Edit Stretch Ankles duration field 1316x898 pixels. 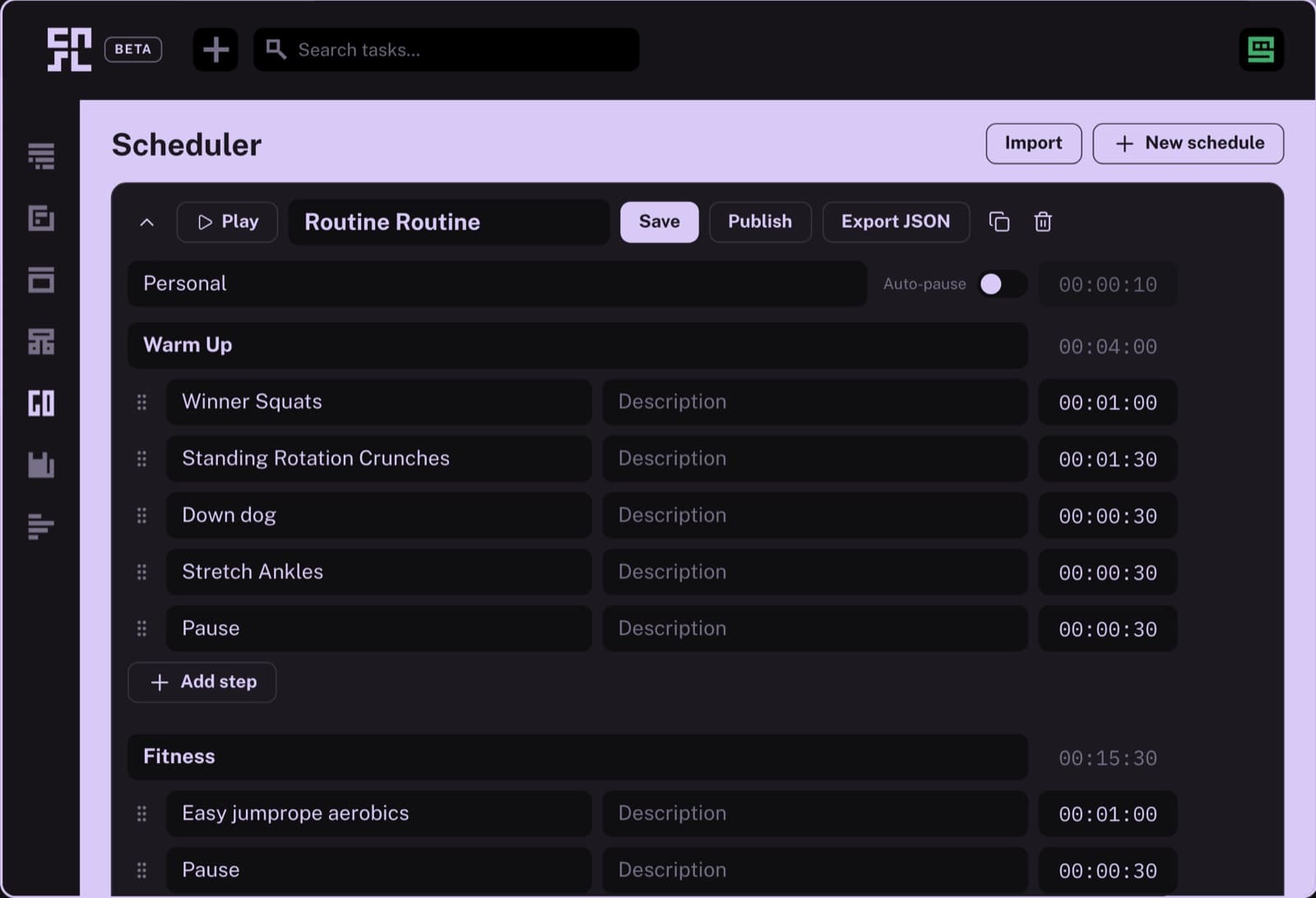tap(1108, 572)
